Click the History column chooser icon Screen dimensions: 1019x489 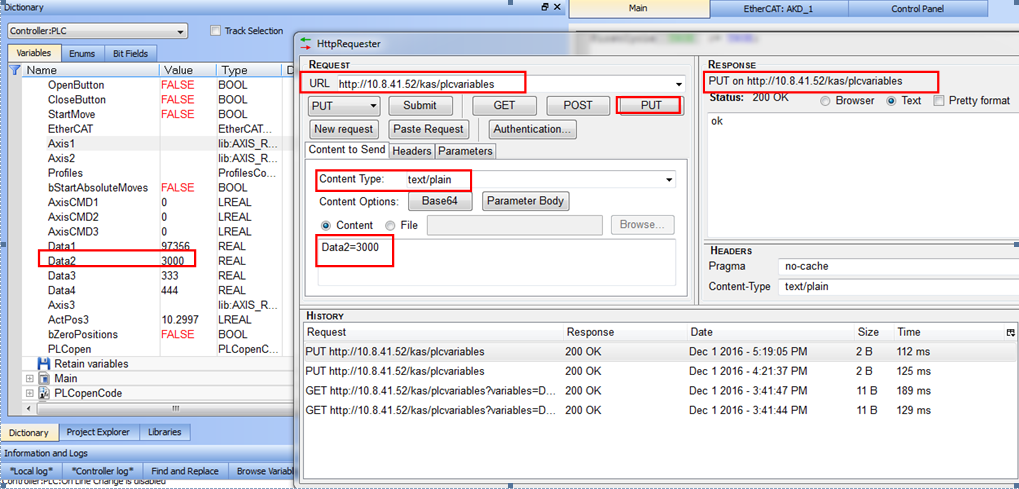click(x=1010, y=332)
